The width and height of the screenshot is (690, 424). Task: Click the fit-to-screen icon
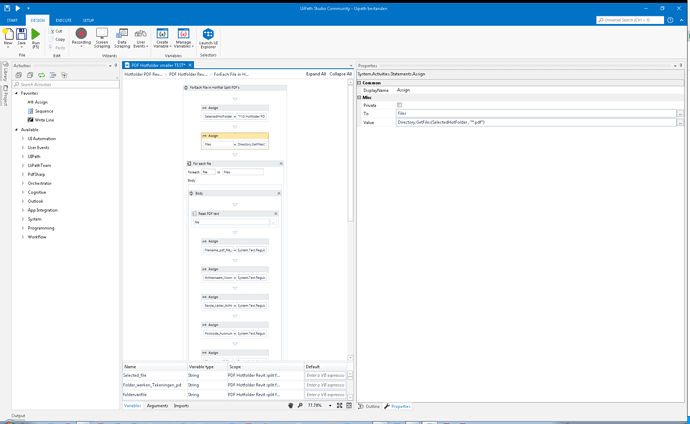(x=340, y=406)
